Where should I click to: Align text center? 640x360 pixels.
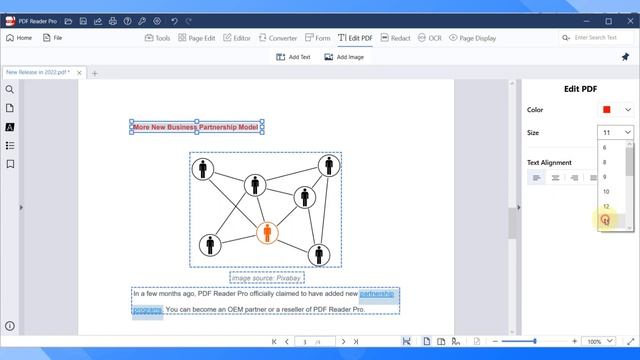[556, 178]
